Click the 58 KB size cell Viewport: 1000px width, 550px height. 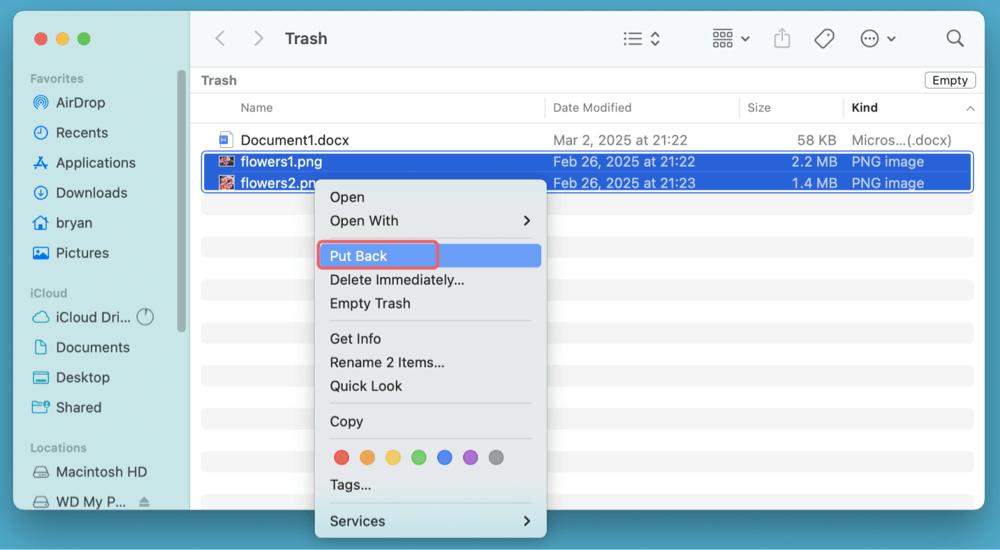point(816,140)
